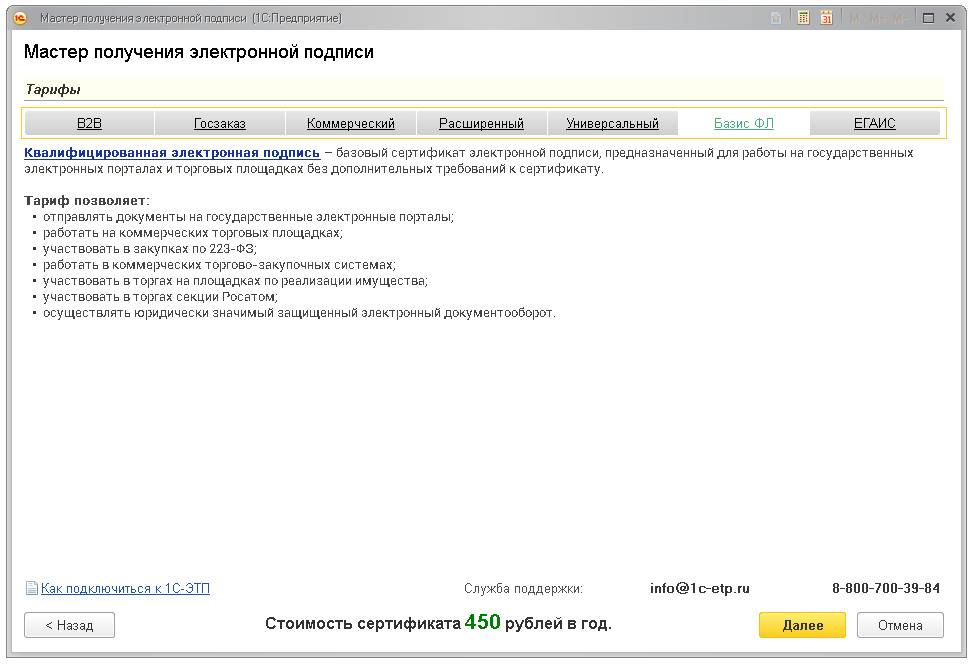The height and width of the screenshot is (664, 973).
Task: Click the bullet about коммерческих торговых площадках
Action: (x=192, y=233)
